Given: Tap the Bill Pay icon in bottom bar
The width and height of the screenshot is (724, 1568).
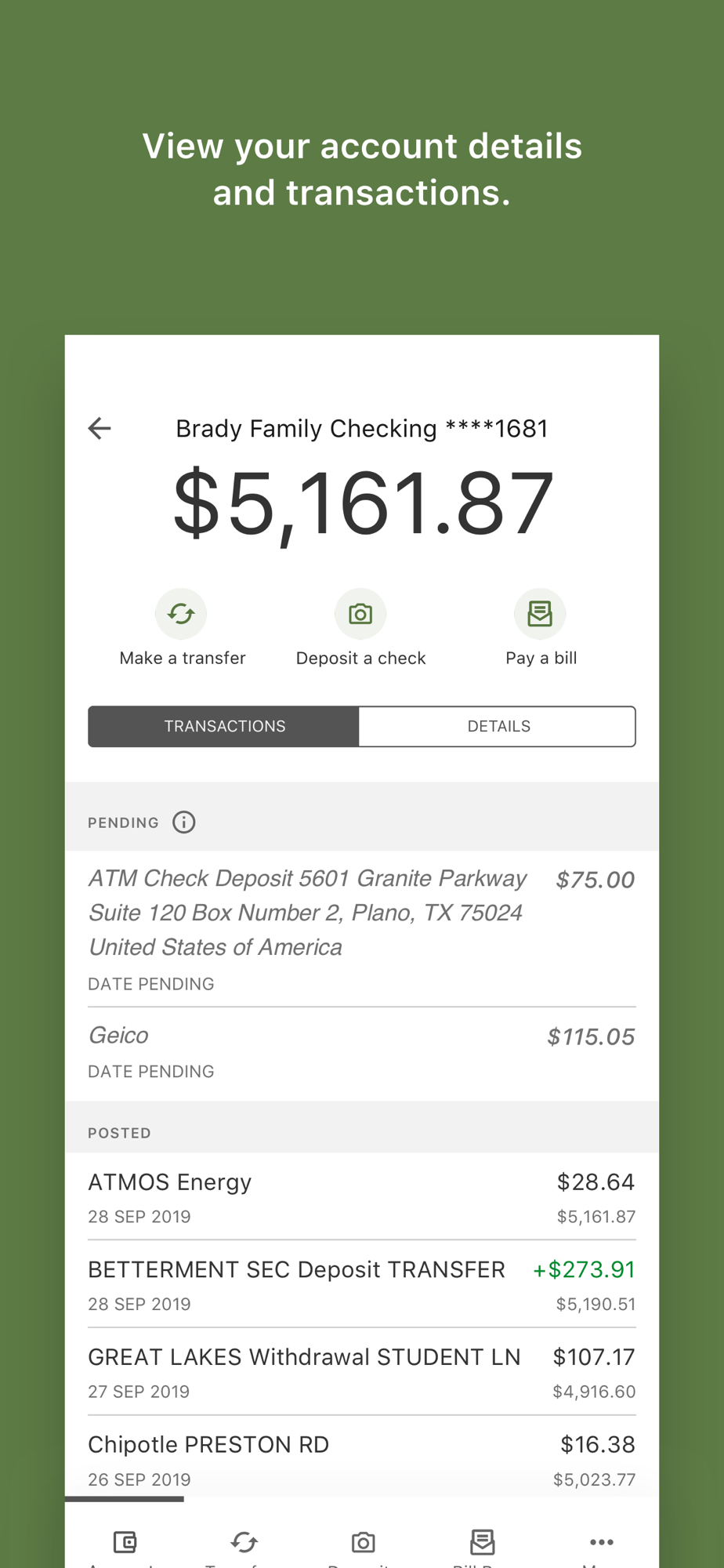Looking at the screenshot, I should point(482,1542).
